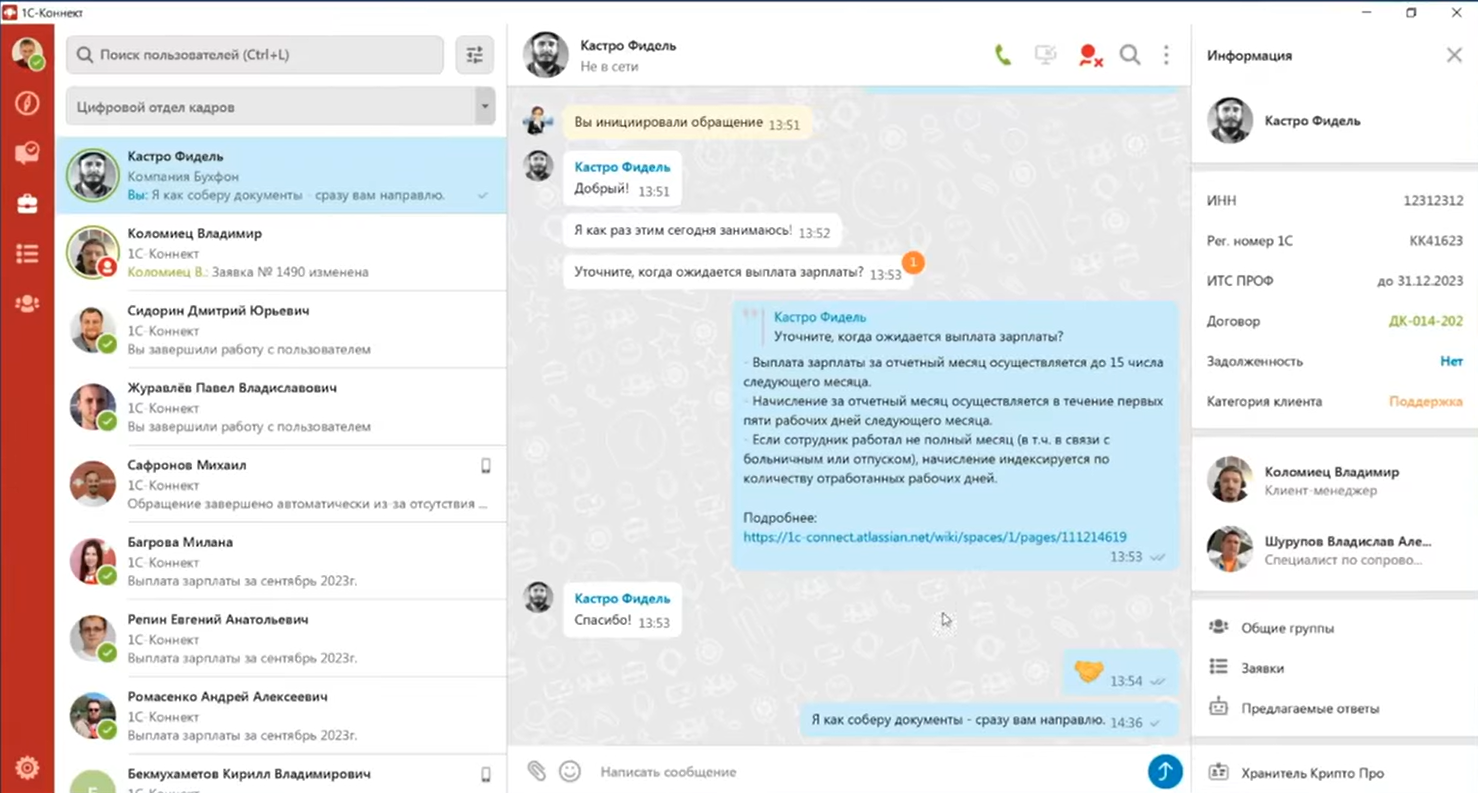Open Предлагаемые ответы in info panel
The image size is (1478, 793).
point(1309,708)
